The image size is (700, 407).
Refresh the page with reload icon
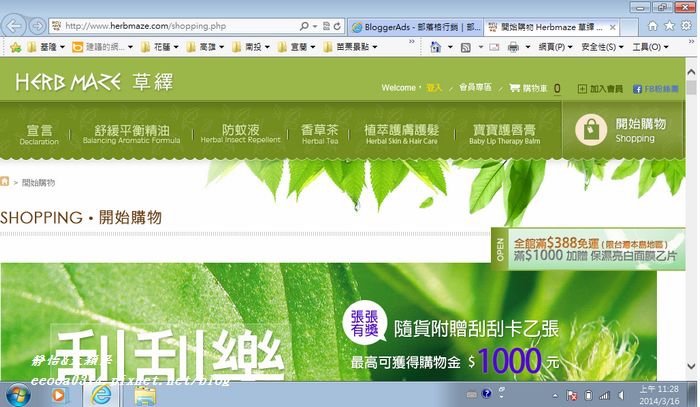click(x=338, y=26)
